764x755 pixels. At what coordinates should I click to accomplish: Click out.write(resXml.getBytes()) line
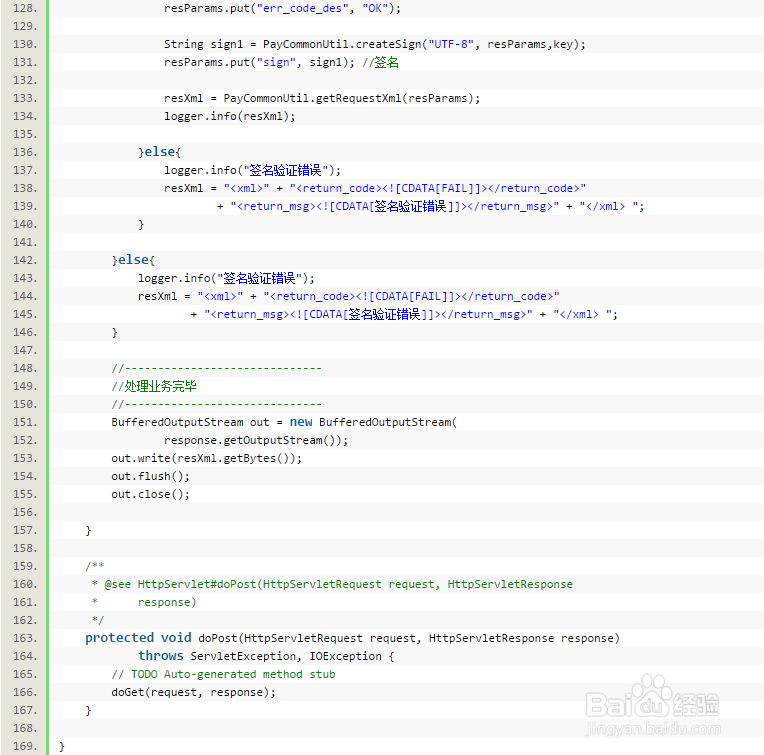click(207, 458)
